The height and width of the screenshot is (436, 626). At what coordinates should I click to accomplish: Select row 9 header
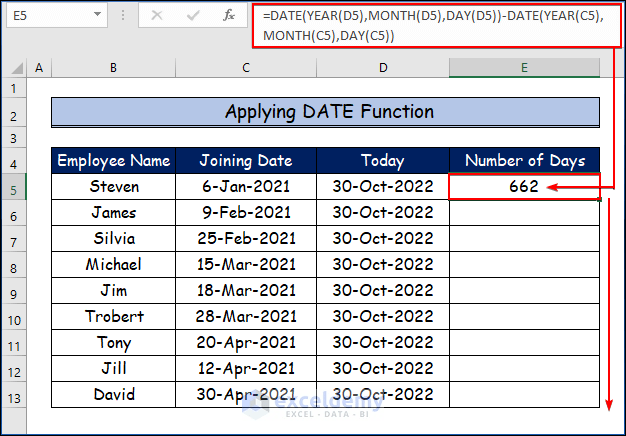click(14, 290)
